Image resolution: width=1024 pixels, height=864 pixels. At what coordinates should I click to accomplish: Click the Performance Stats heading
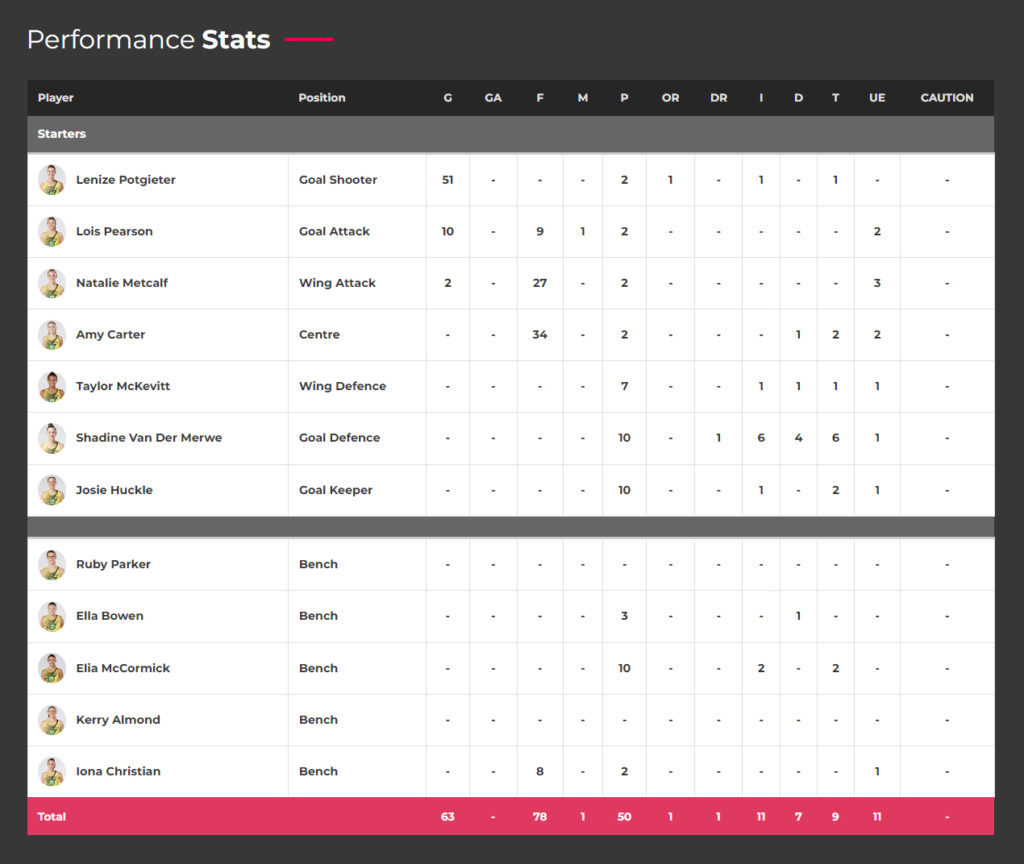pyautogui.click(x=148, y=40)
